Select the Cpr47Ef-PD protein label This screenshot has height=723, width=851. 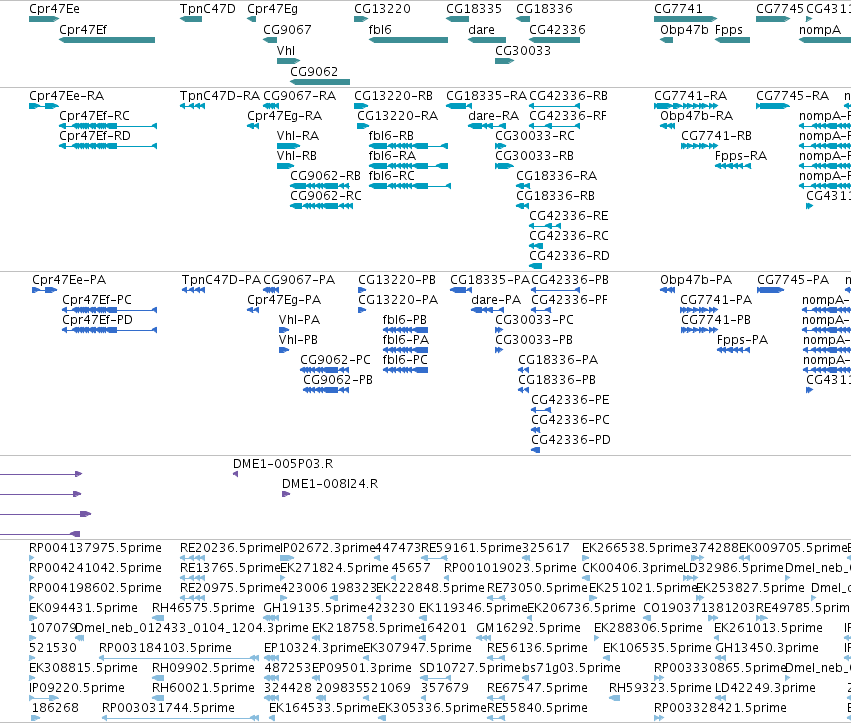(x=97, y=320)
